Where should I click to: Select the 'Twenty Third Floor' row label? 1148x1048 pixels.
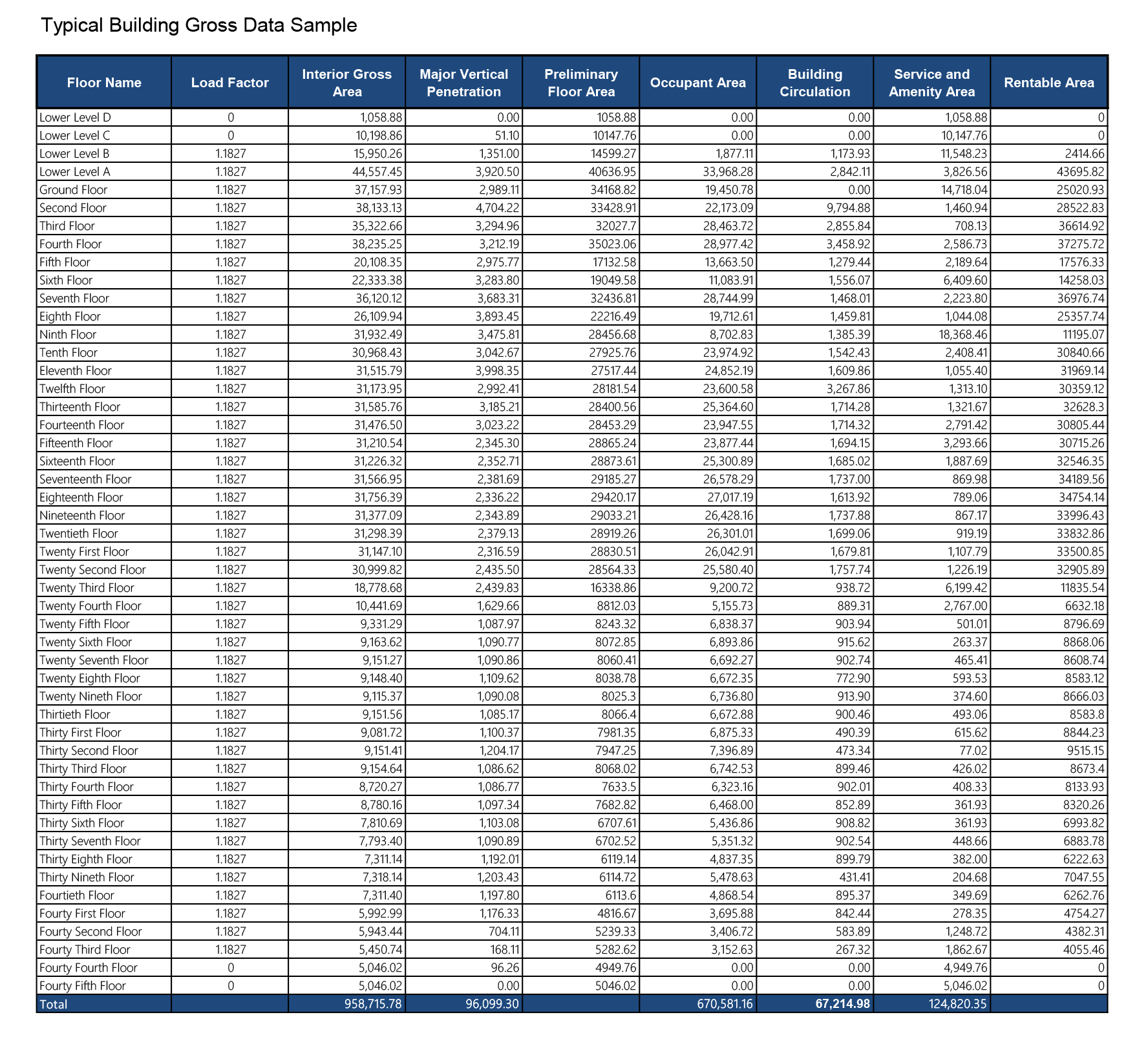tap(87, 588)
